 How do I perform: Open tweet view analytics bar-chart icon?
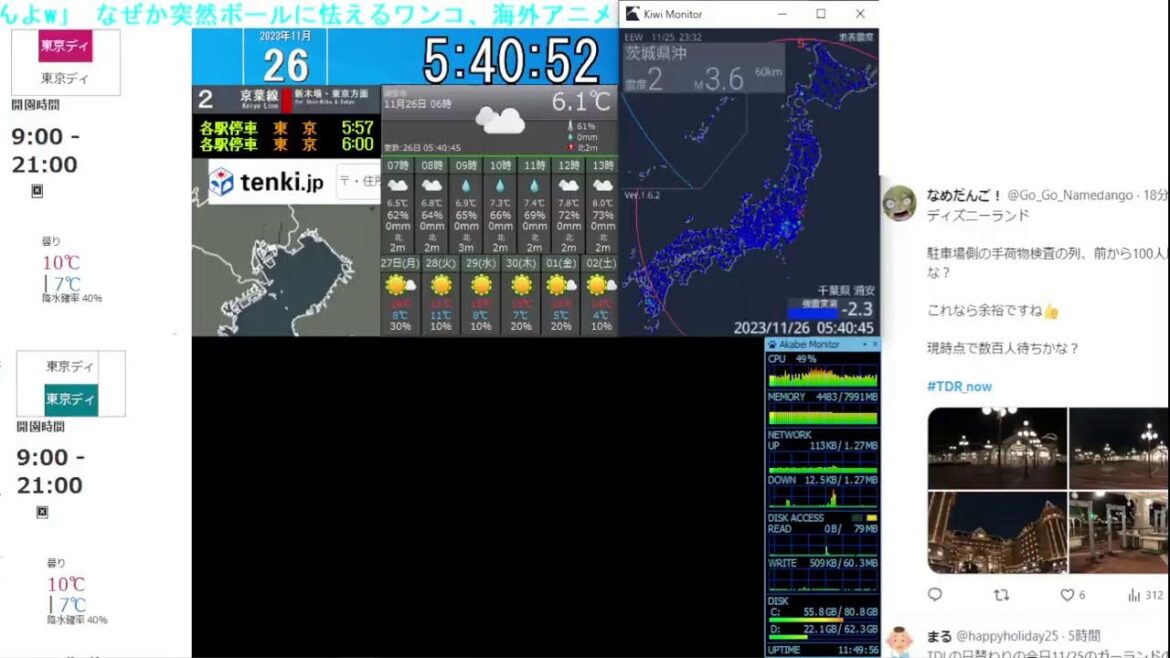[1134, 594]
